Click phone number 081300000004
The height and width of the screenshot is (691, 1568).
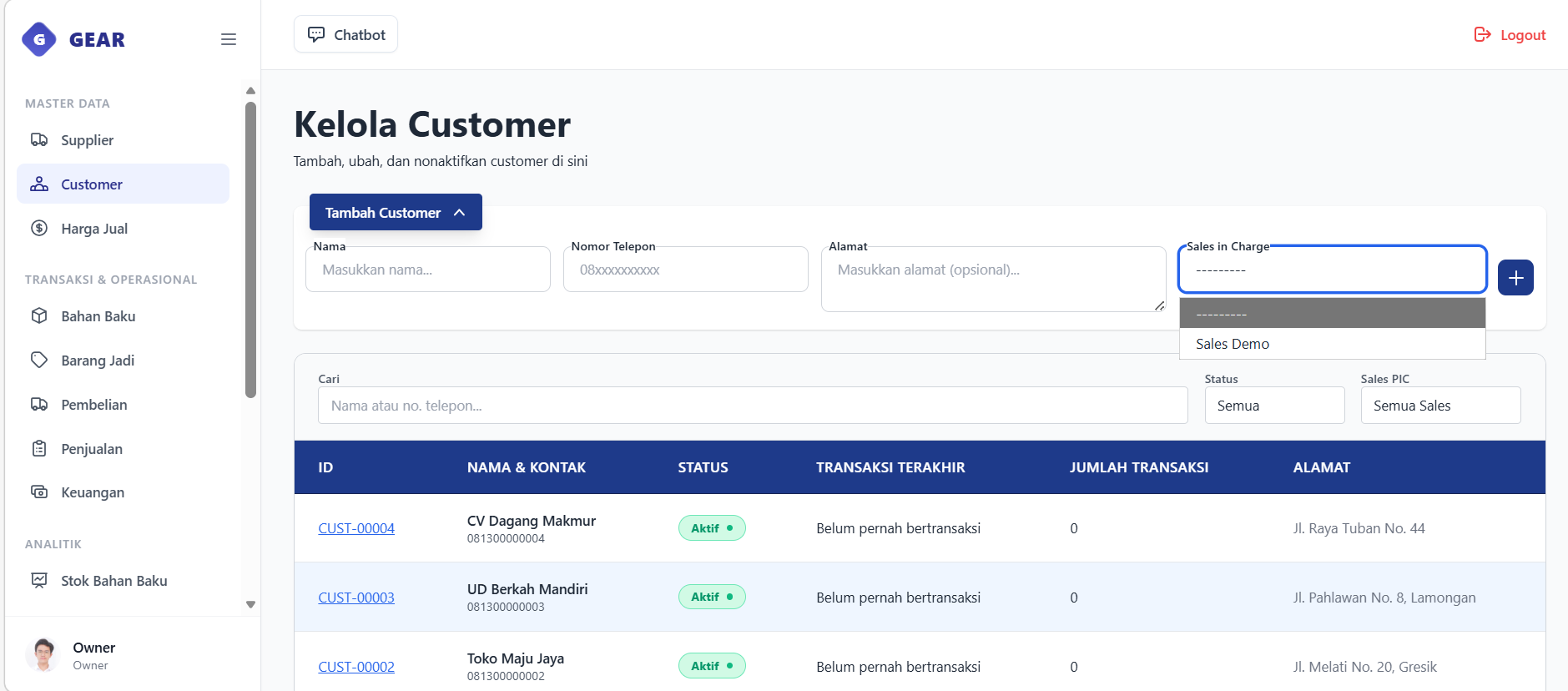[x=506, y=538]
